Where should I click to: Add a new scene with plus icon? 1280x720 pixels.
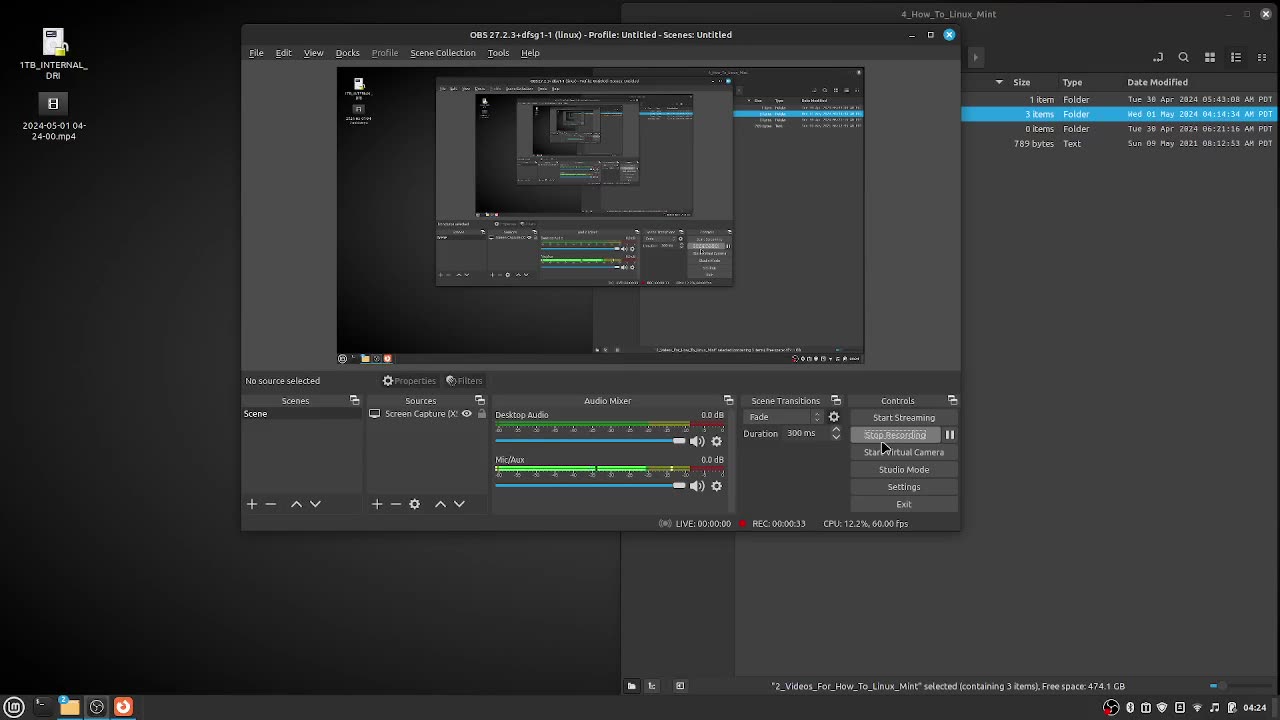(252, 504)
